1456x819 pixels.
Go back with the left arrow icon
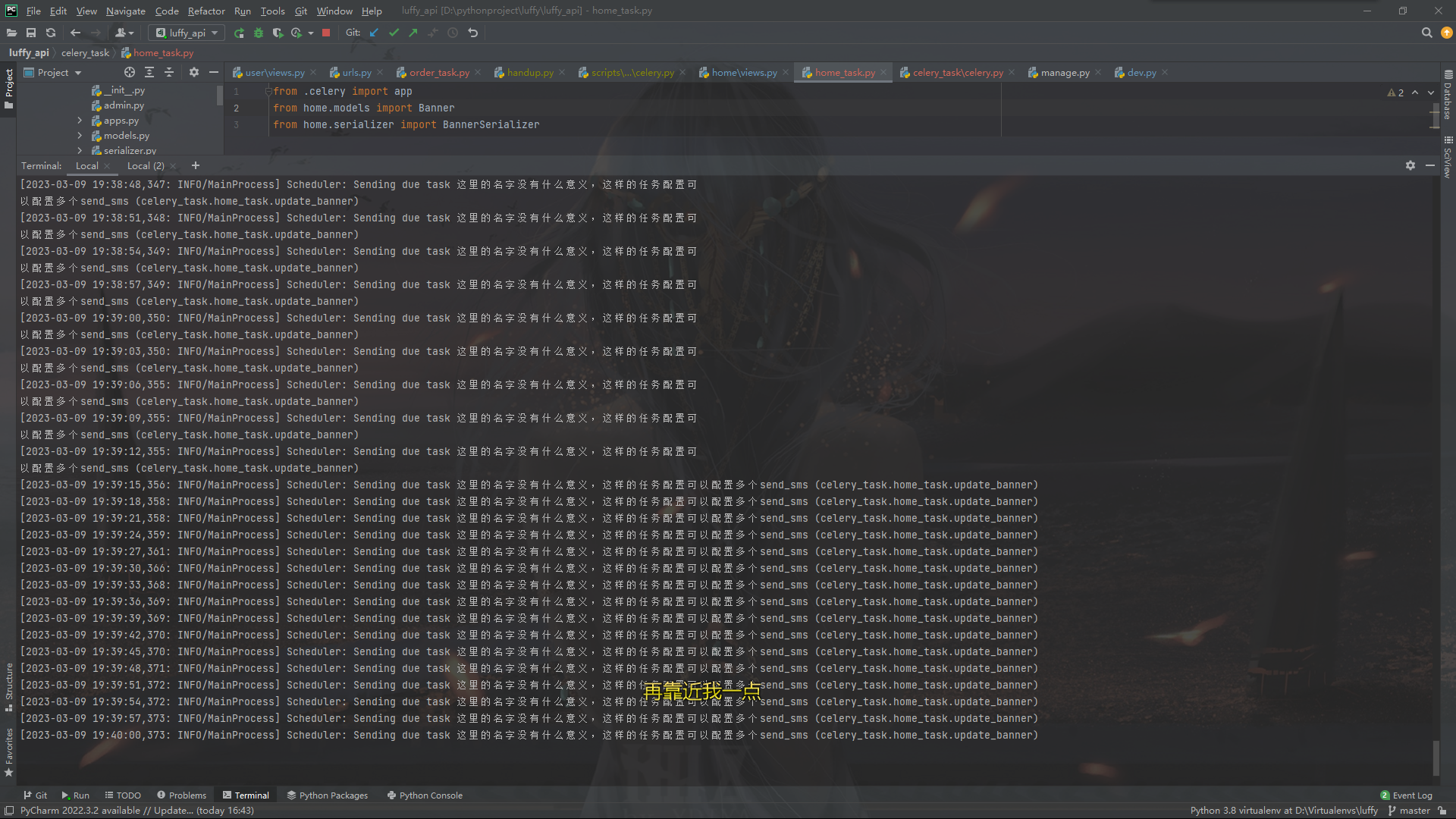75,33
